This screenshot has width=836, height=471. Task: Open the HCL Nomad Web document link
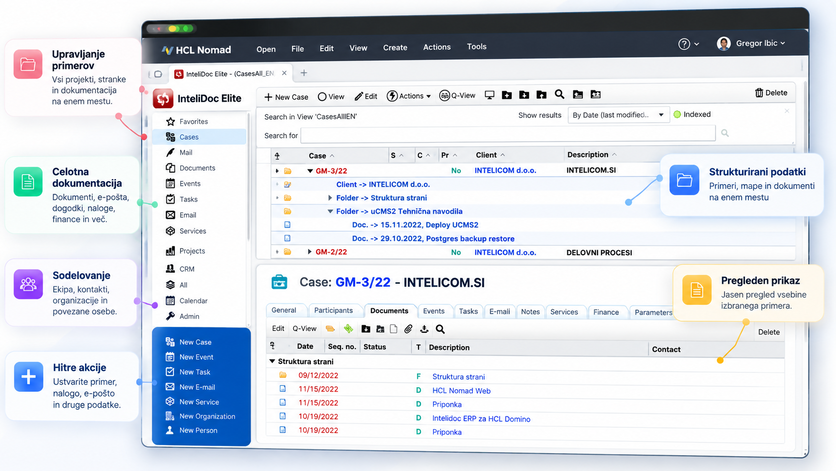pos(461,390)
